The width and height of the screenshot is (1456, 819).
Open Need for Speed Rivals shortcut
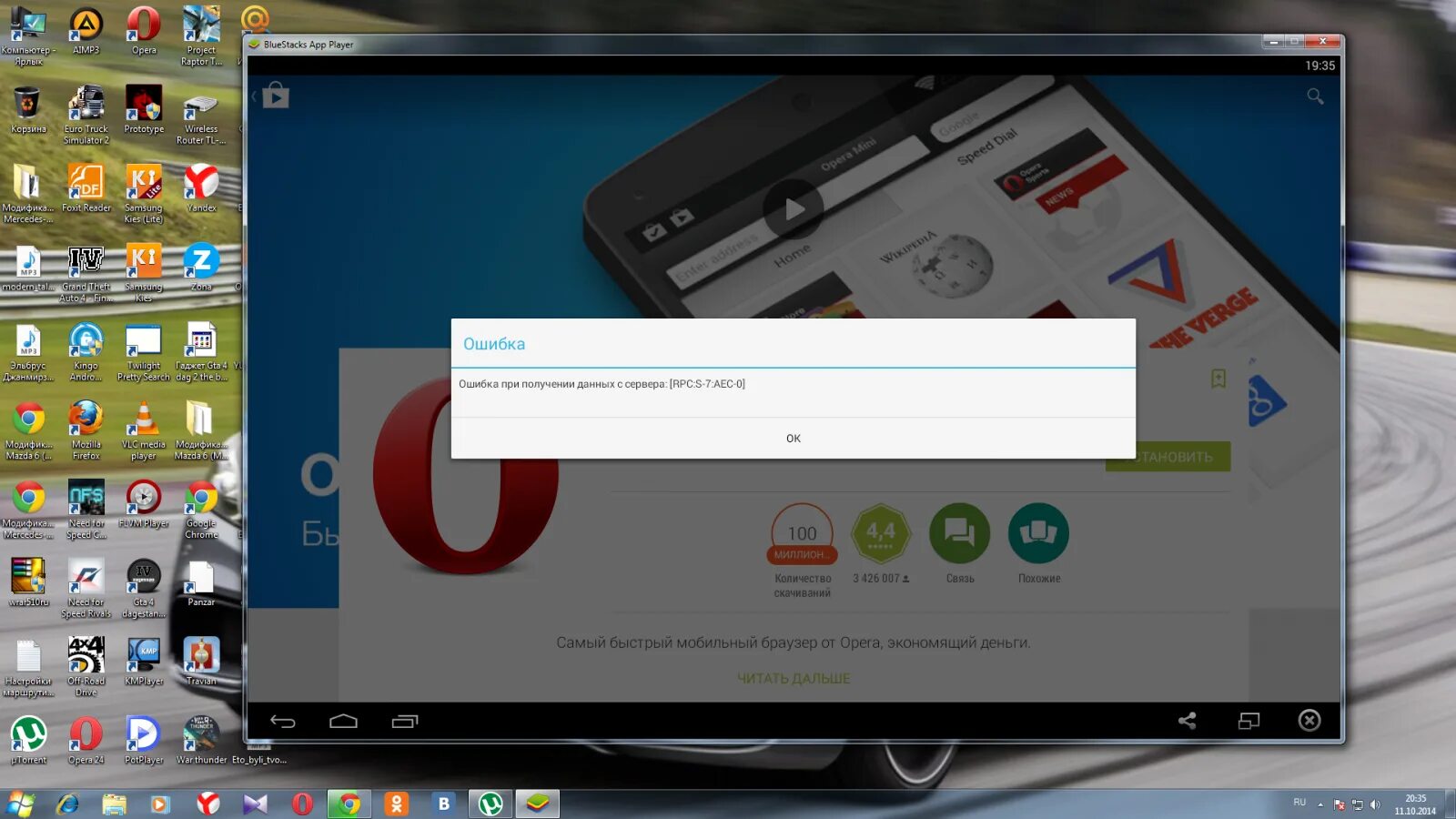tap(86, 588)
